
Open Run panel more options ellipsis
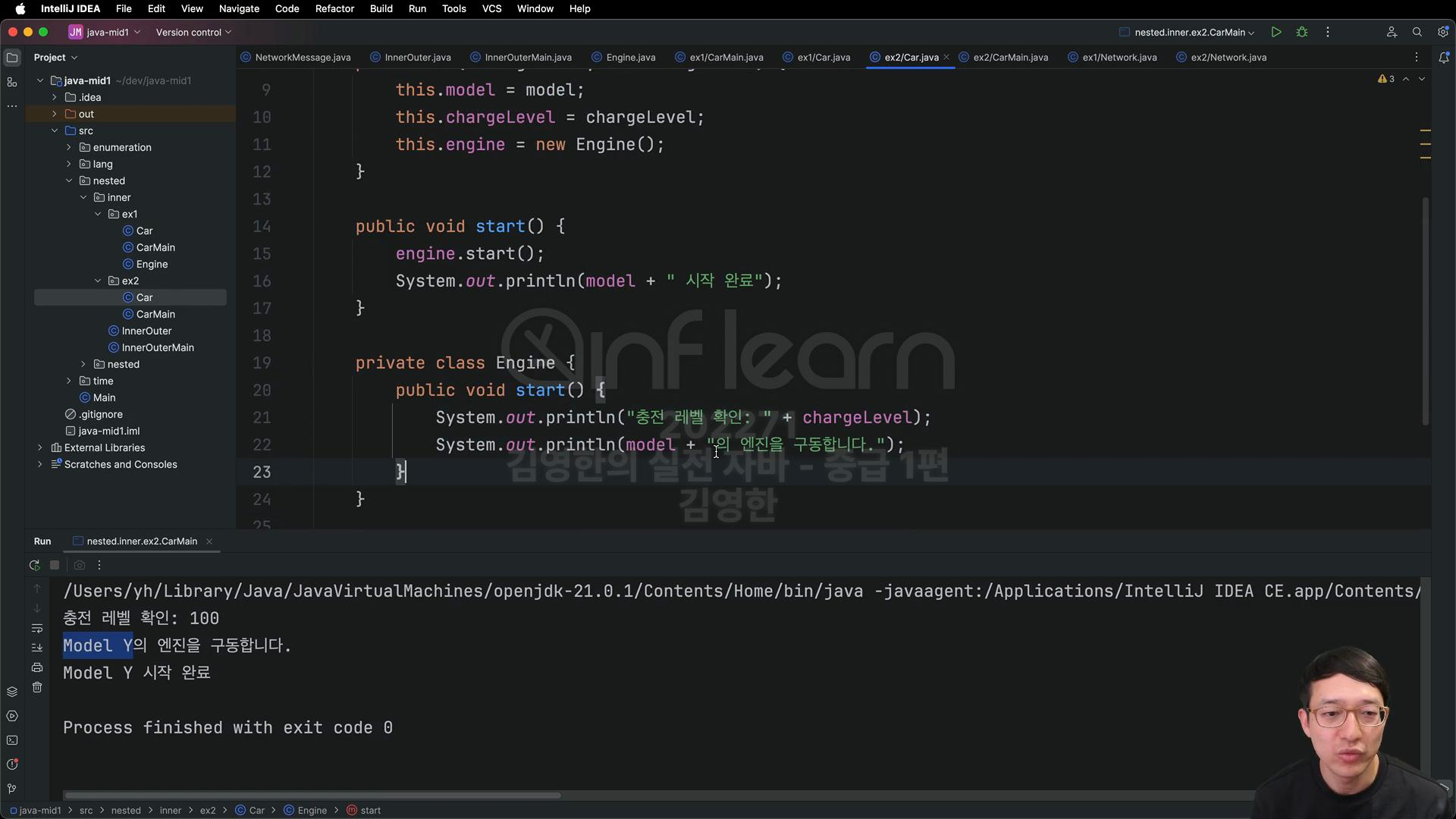click(x=99, y=565)
